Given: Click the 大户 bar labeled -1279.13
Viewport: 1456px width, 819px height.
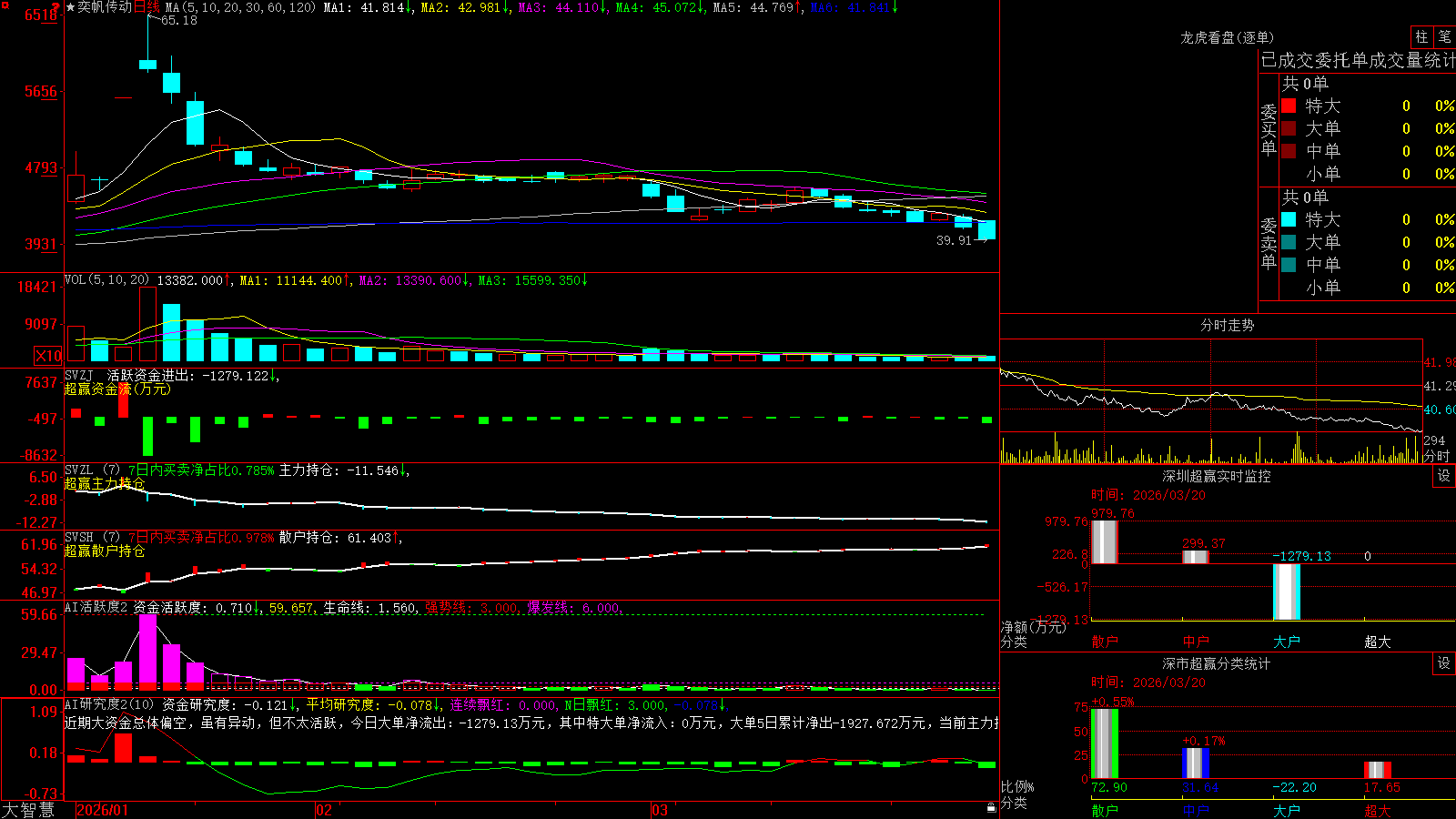Looking at the screenshot, I should 1287,591.
